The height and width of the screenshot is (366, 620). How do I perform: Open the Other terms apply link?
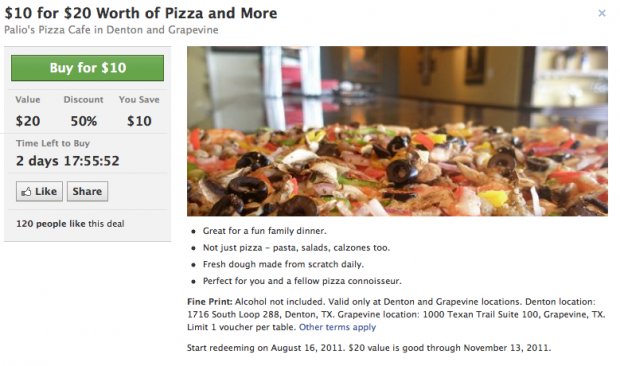pyautogui.click(x=337, y=327)
